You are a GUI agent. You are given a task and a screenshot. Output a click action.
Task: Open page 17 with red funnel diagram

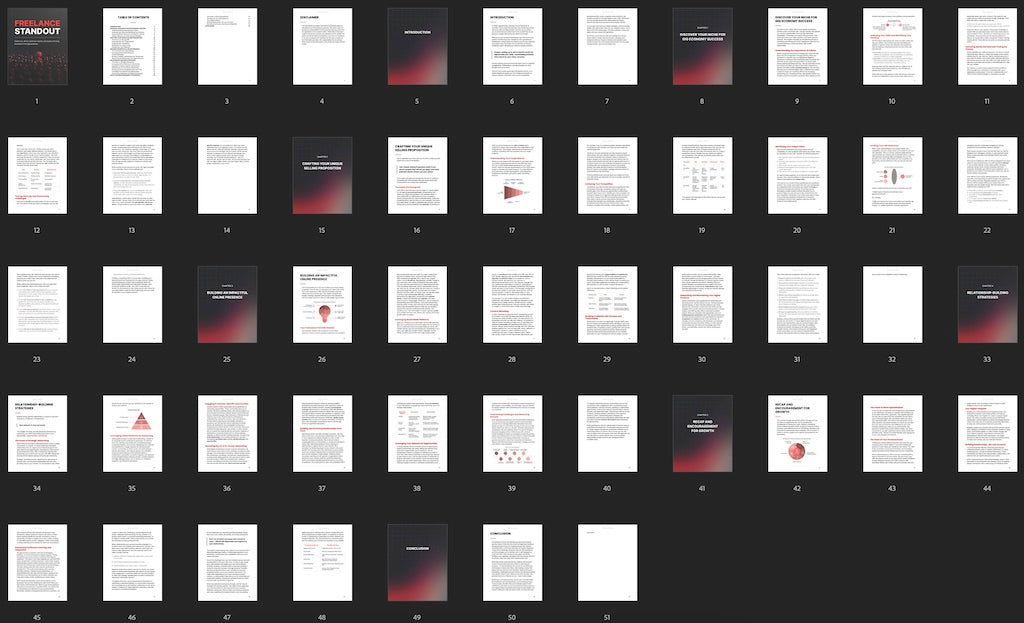point(513,175)
